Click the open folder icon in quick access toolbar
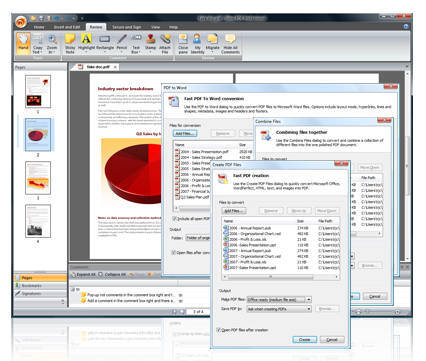Viewport: 426px width, 361px height. click(x=33, y=18)
